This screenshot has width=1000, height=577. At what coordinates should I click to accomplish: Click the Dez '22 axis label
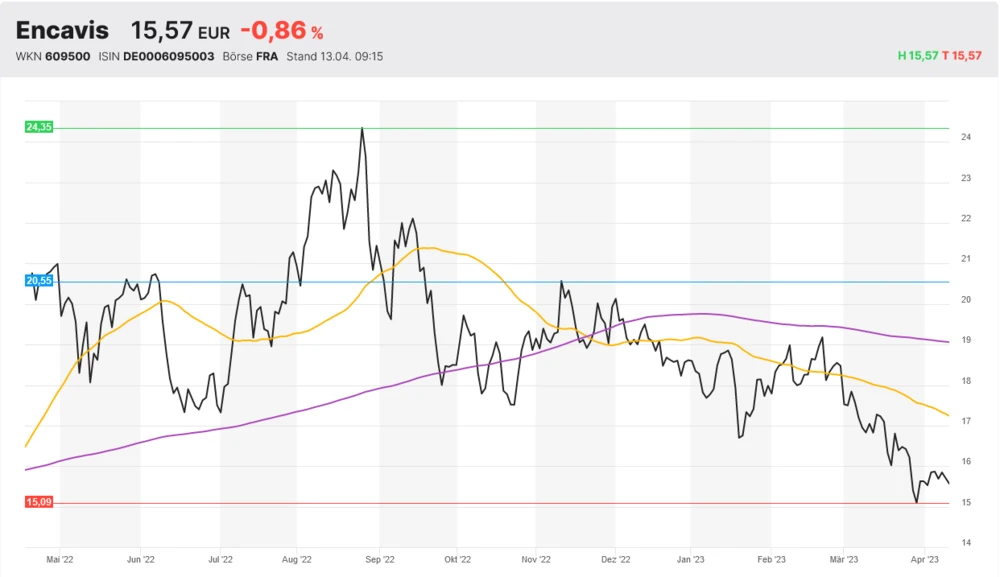[x=615, y=559]
